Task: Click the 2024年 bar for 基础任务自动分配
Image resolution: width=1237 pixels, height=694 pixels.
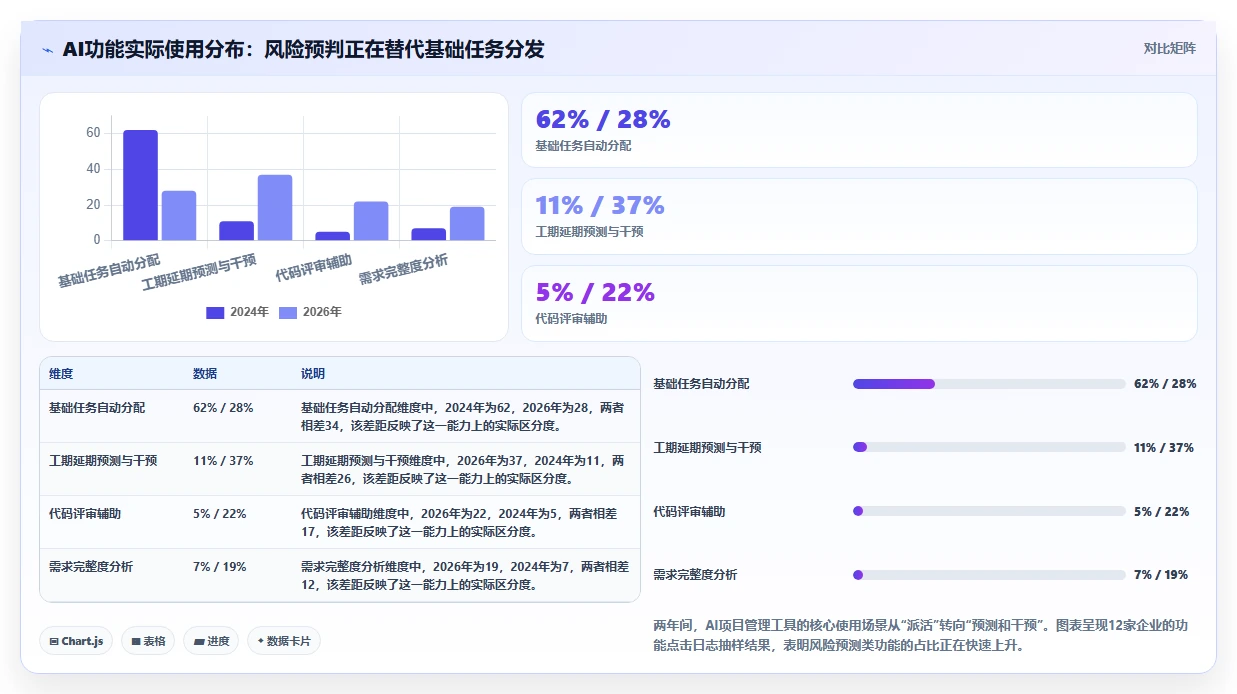Action: point(140,185)
